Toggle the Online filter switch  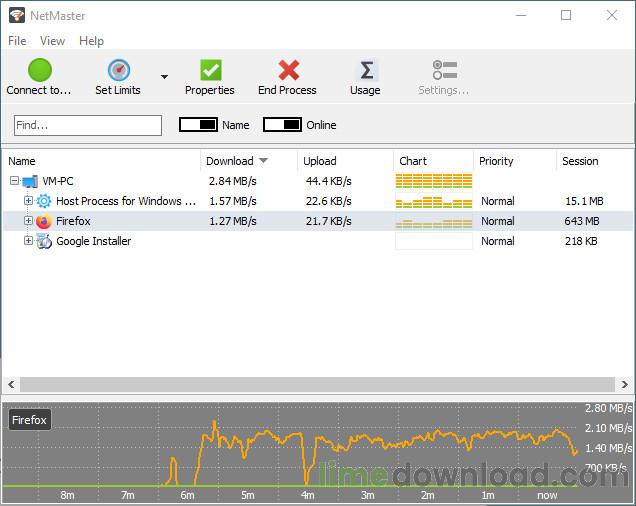(282, 125)
